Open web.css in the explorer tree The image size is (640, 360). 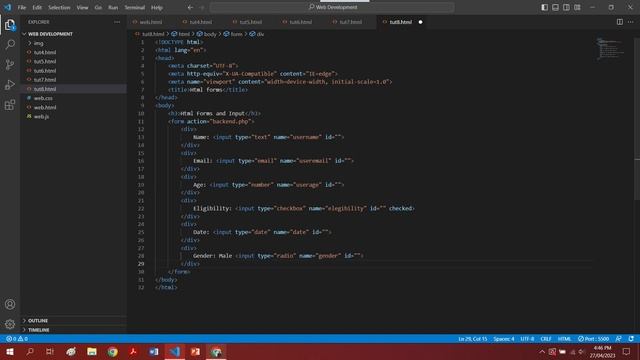pyautogui.click(x=73, y=98)
